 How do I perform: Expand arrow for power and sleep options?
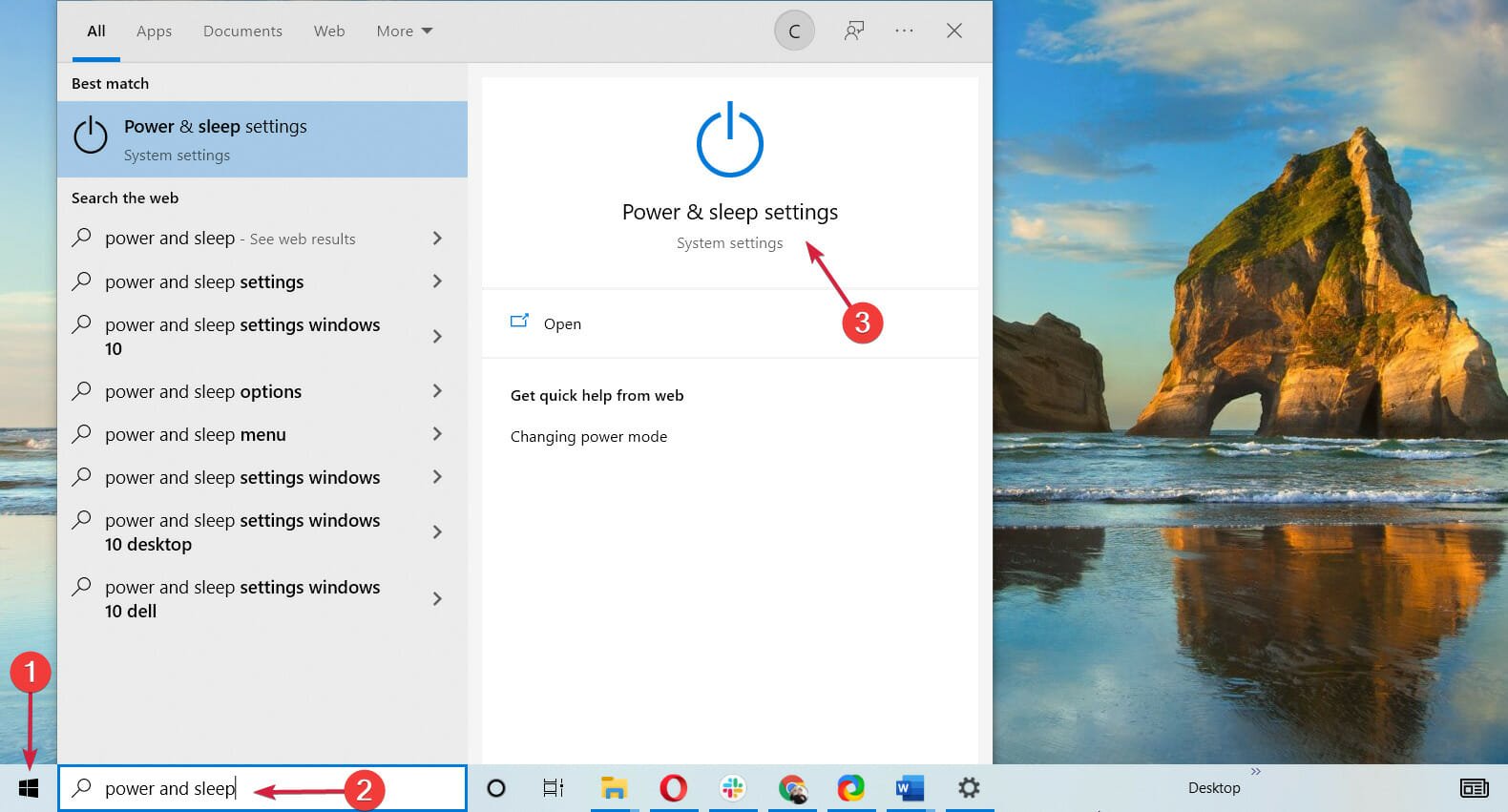pos(437,390)
